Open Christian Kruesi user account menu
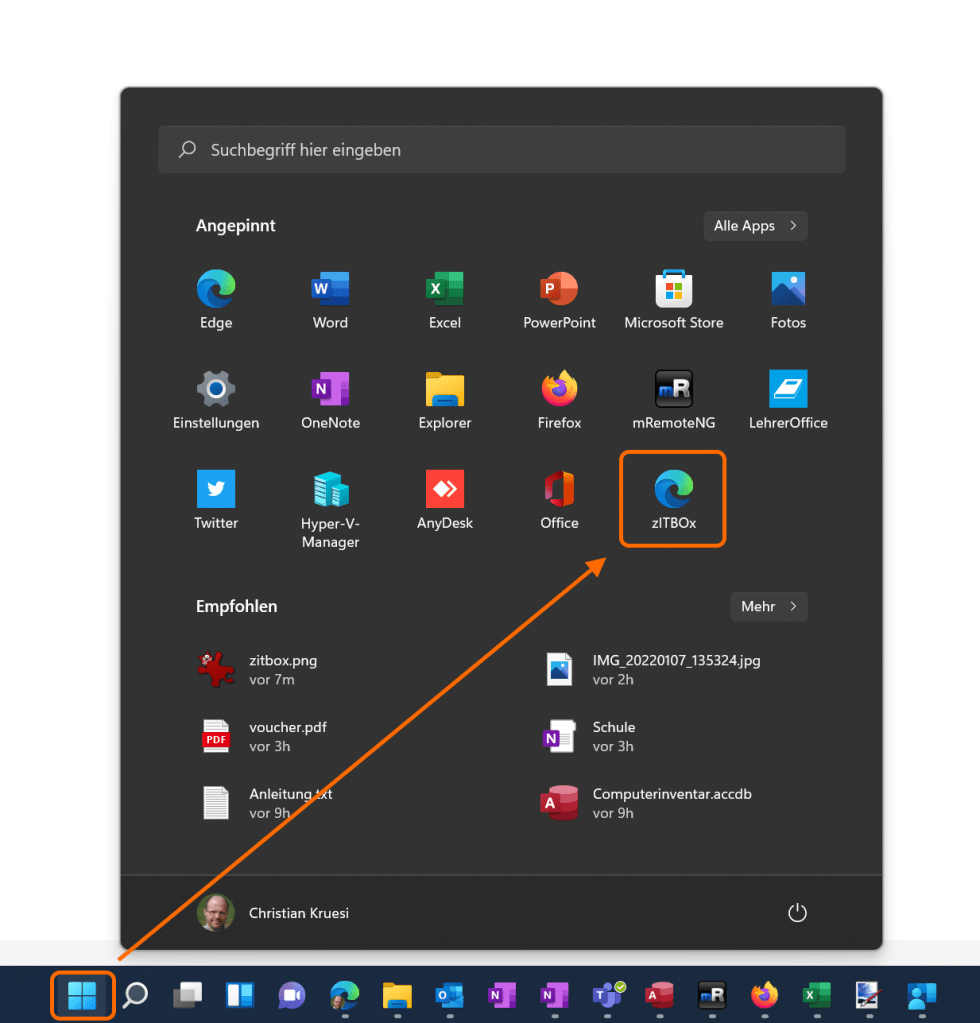The height and width of the screenshot is (1023, 980). pyautogui.click(x=274, y=913)
